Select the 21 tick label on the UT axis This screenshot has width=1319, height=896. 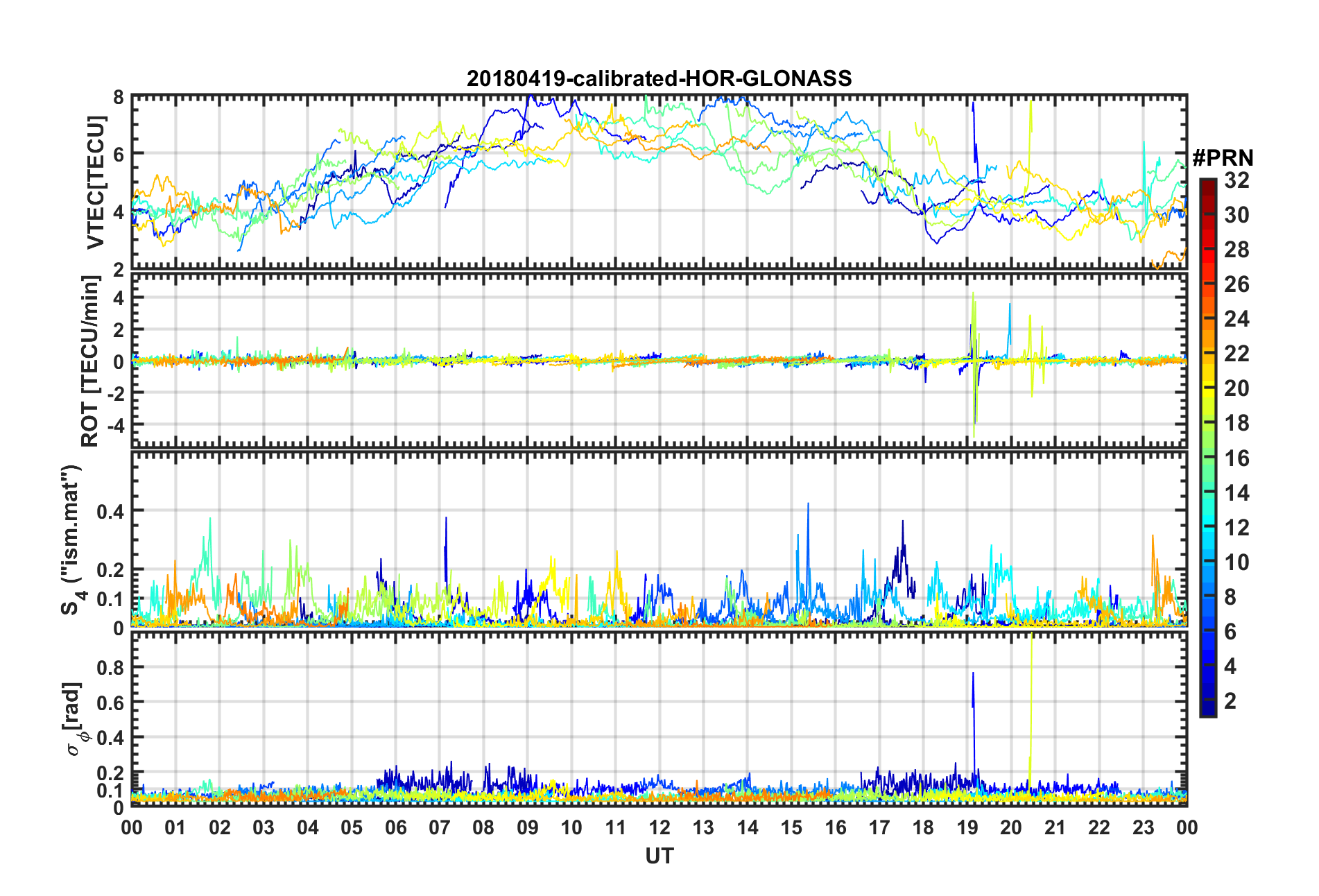click(x=1055, y=827)
